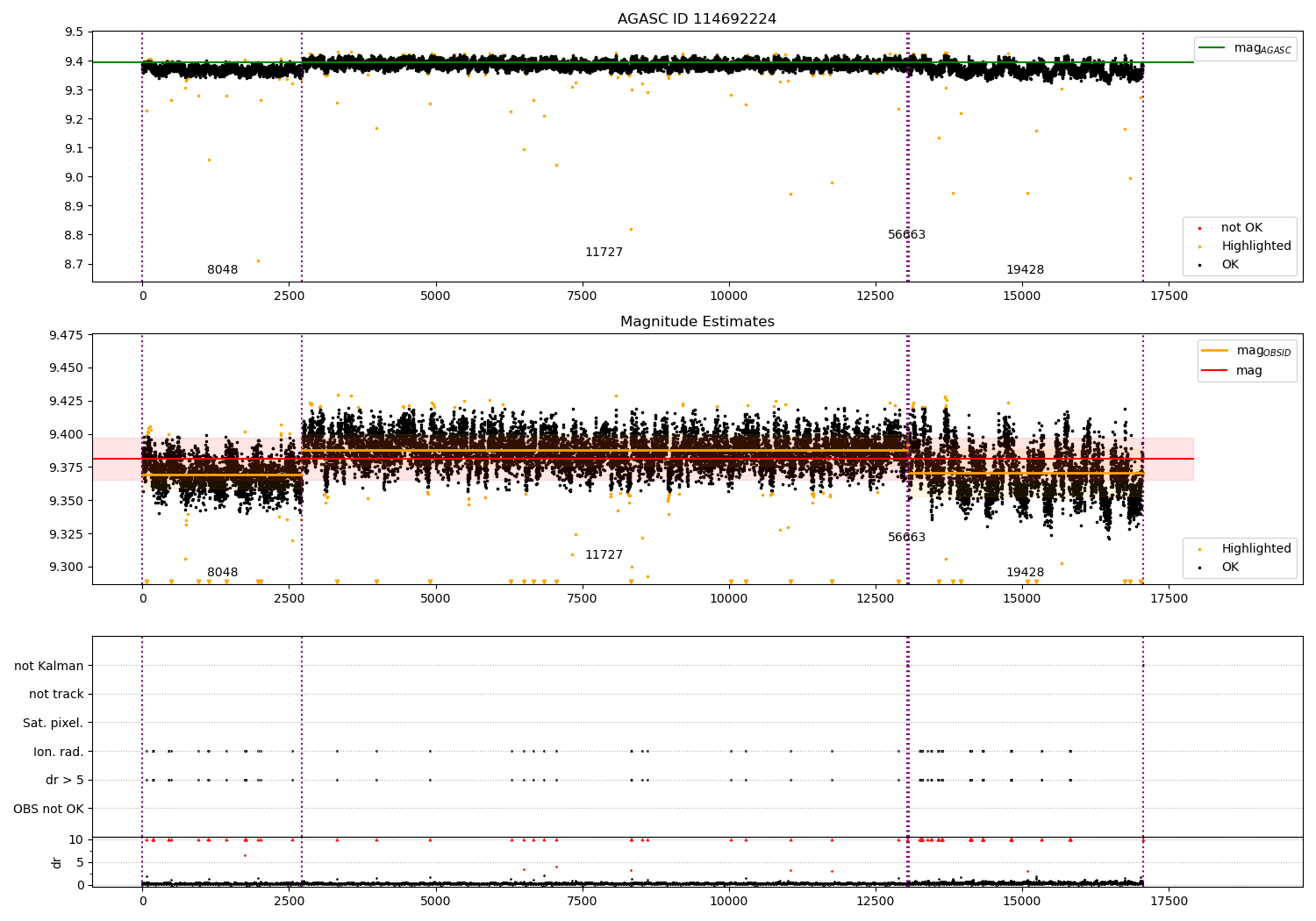
Task: Click x-axis tick 2500 under the flags plot
Action: [289, 902]
